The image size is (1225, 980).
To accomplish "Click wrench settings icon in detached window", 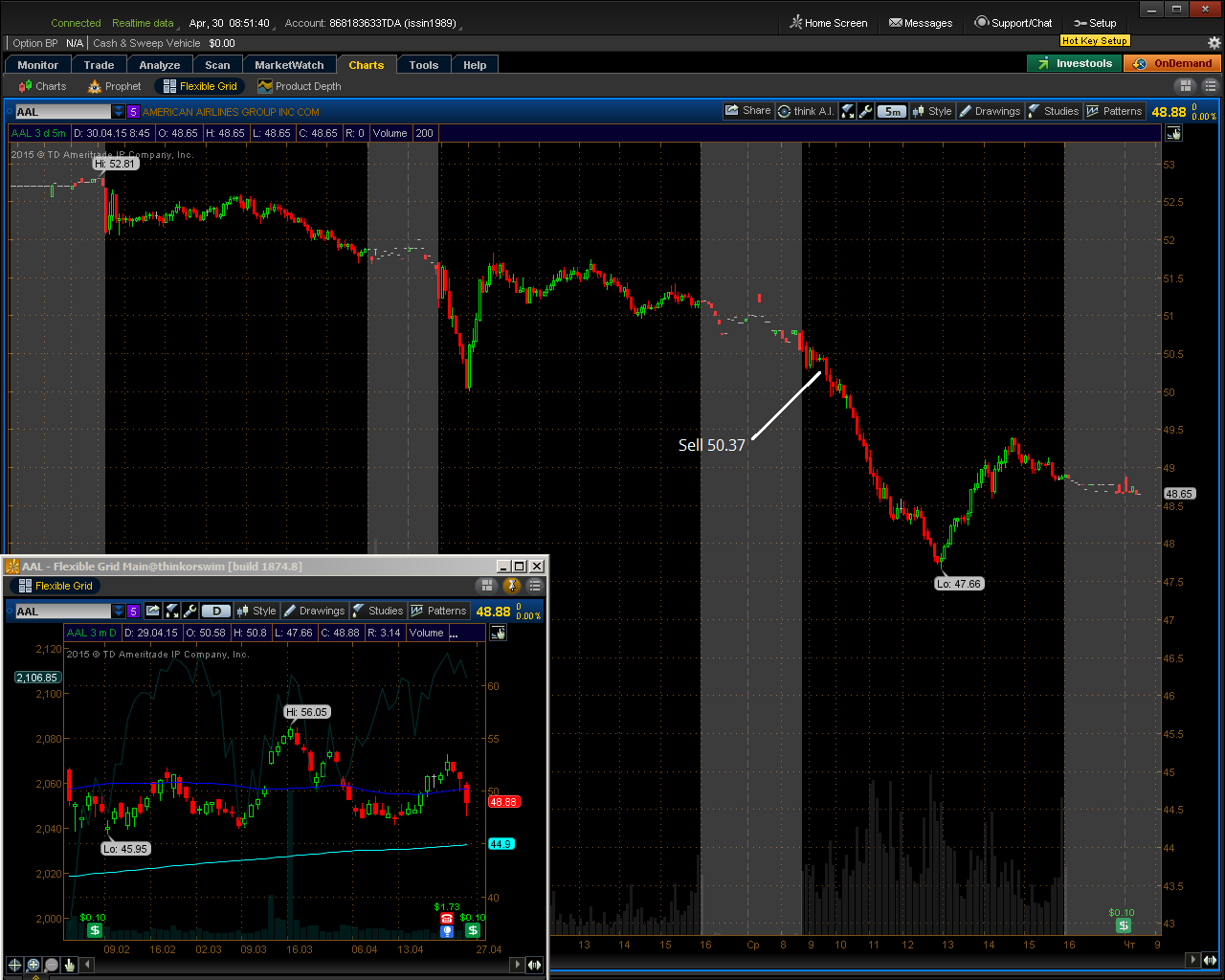I will pyautogui.click(x=189, y=611).
